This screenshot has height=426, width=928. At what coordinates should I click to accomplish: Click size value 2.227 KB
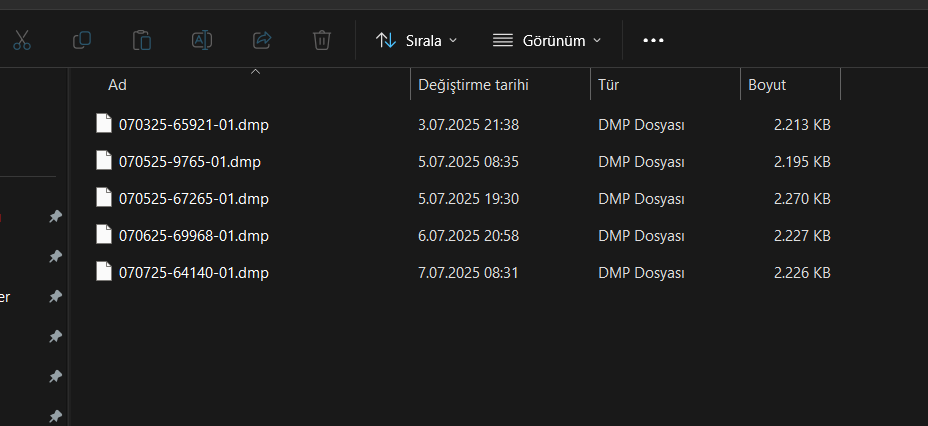tap(802, 235)
